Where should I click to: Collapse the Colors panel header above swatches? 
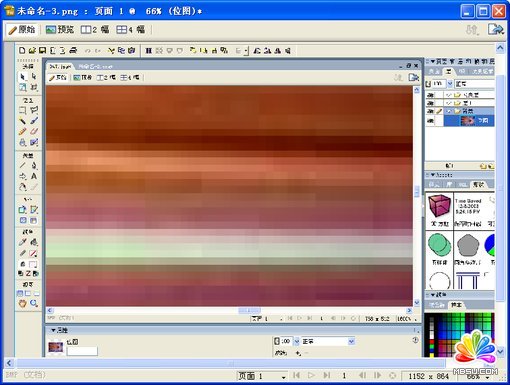click(433, 295)
